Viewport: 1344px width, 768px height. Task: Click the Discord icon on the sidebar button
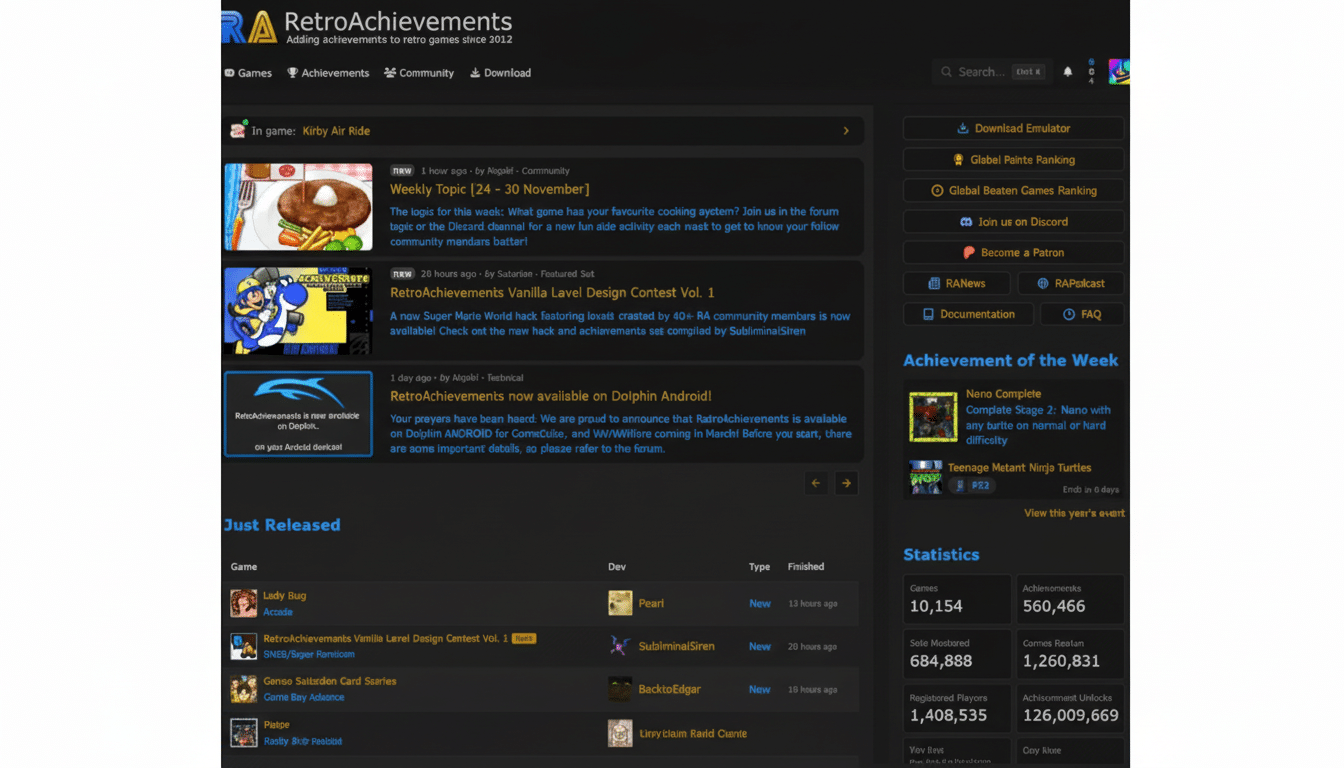964,221
